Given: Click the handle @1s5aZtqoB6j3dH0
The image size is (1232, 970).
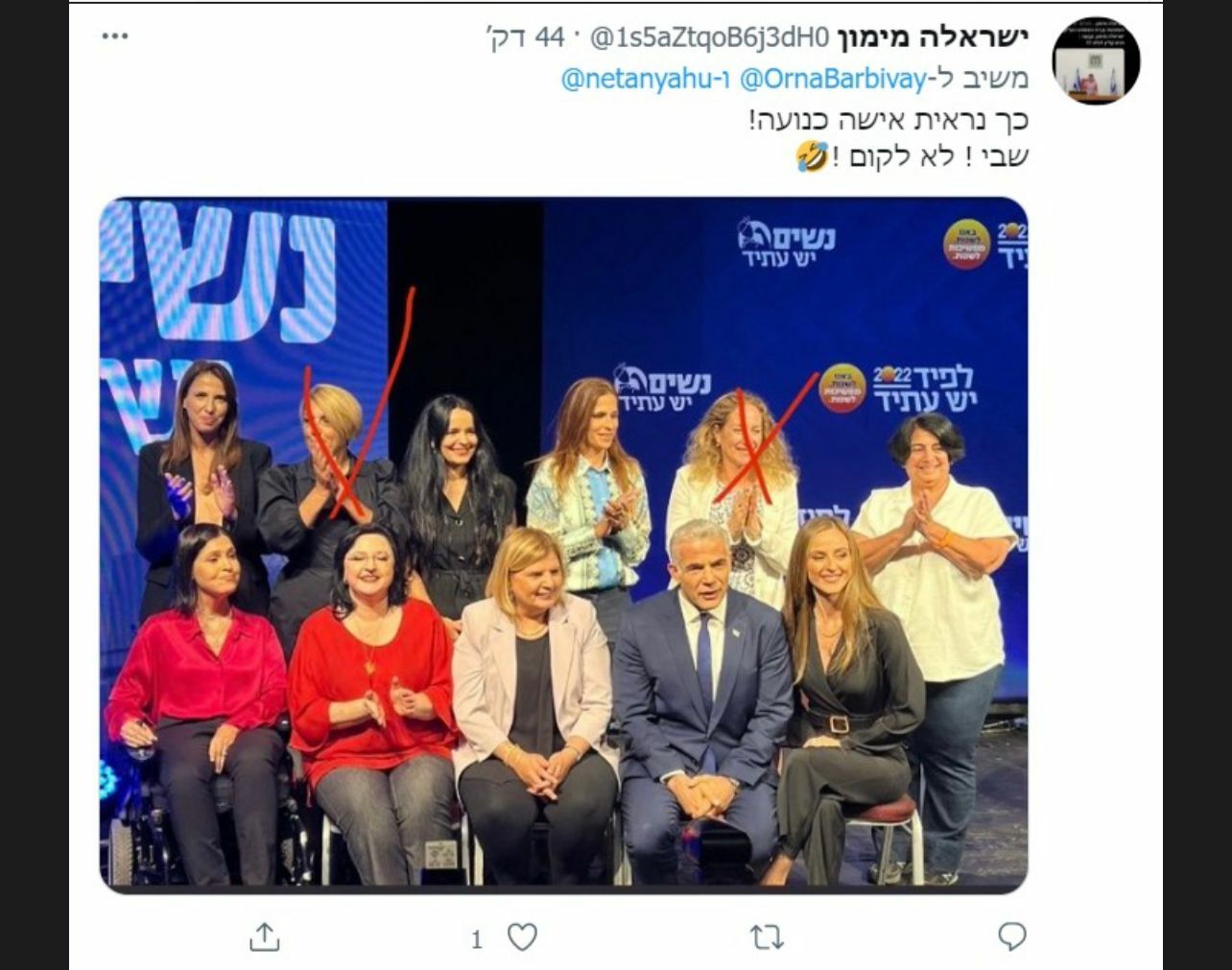Looking at the screenshot, I should tap(708, 37).
